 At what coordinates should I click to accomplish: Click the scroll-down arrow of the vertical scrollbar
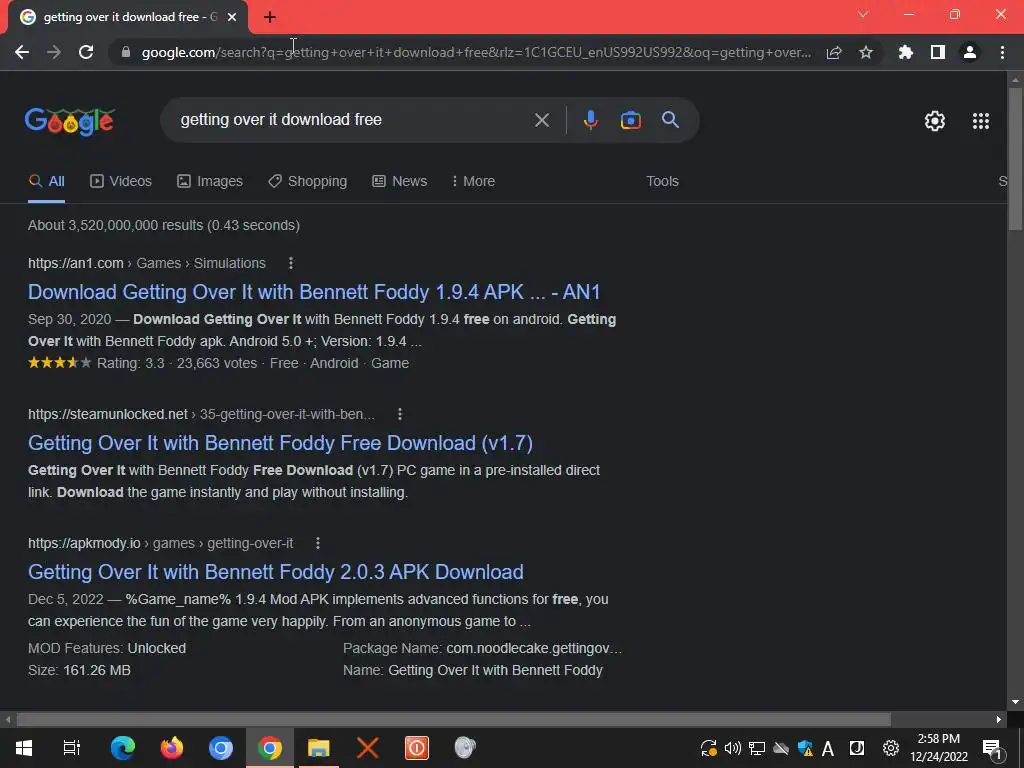pyautogui.click(x=1015, y=702)
